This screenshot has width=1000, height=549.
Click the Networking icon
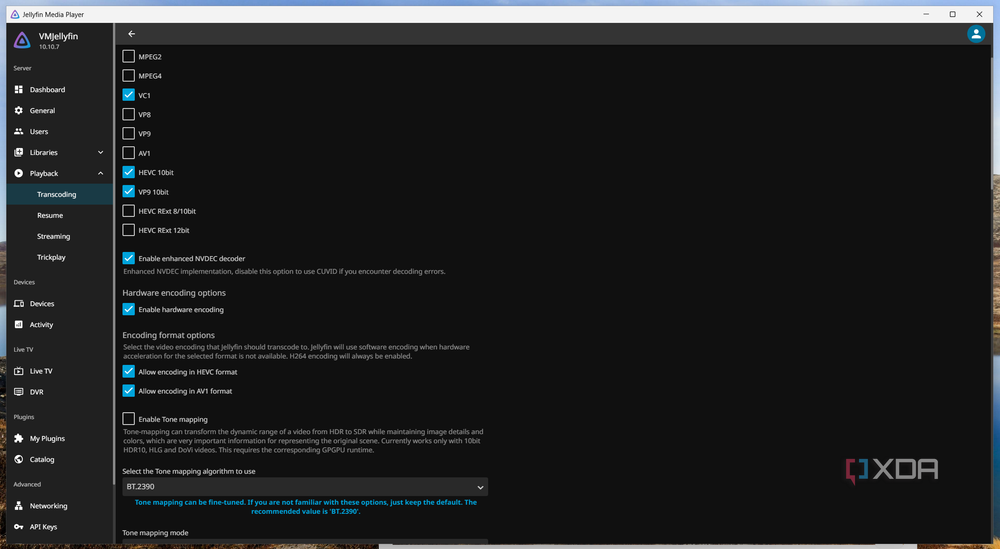18,506
